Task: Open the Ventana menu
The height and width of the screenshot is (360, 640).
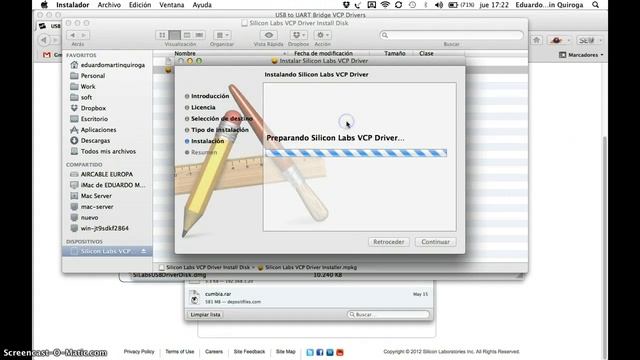Action: coord(171,5)
